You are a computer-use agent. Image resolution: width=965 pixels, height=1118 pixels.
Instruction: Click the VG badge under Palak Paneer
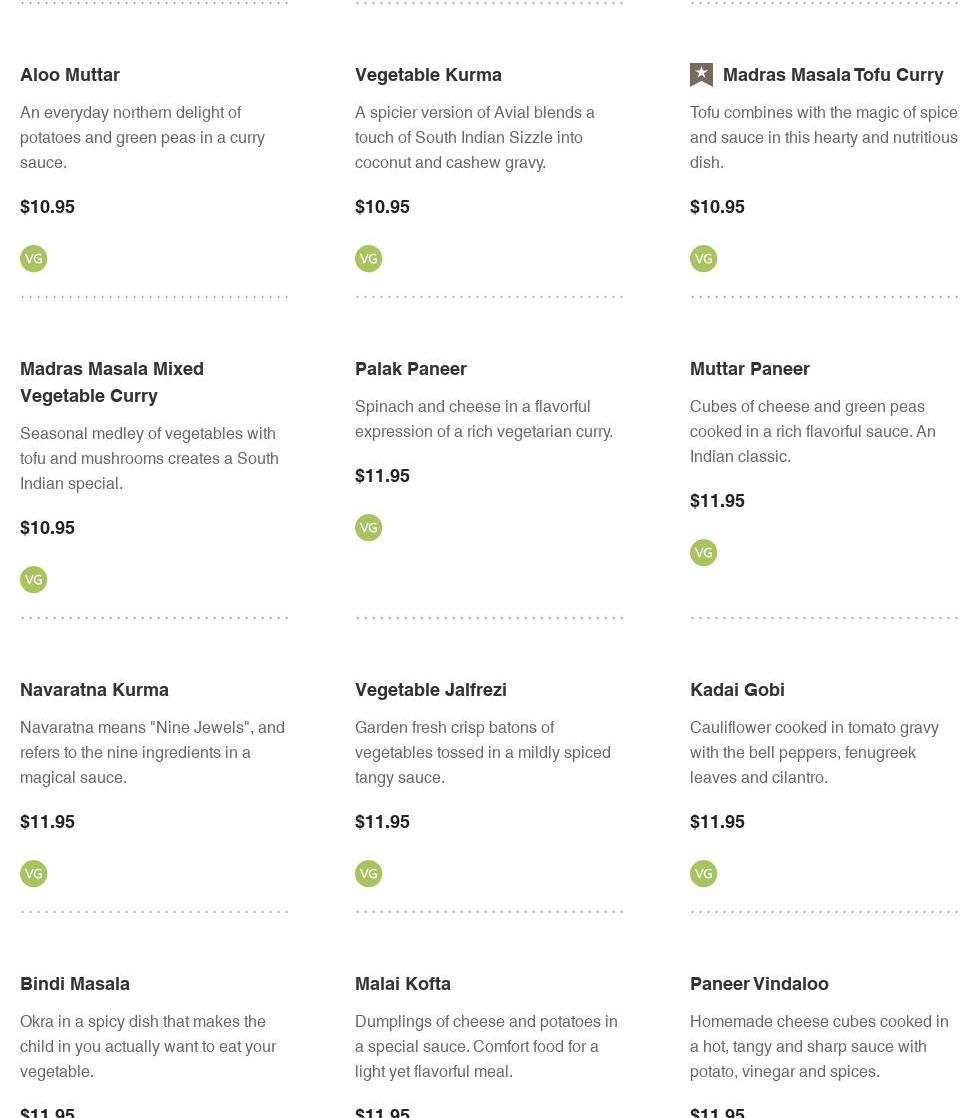pyautogui.click(x=369, y=528)
